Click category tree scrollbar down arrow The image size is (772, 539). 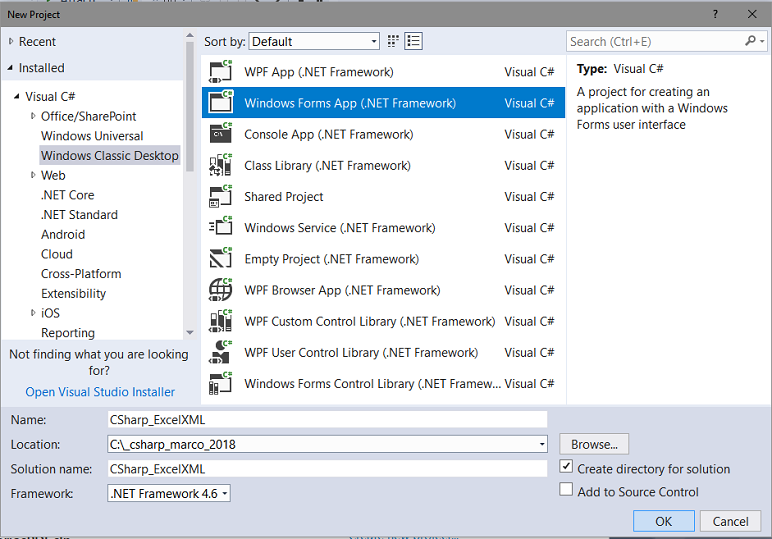190,333
